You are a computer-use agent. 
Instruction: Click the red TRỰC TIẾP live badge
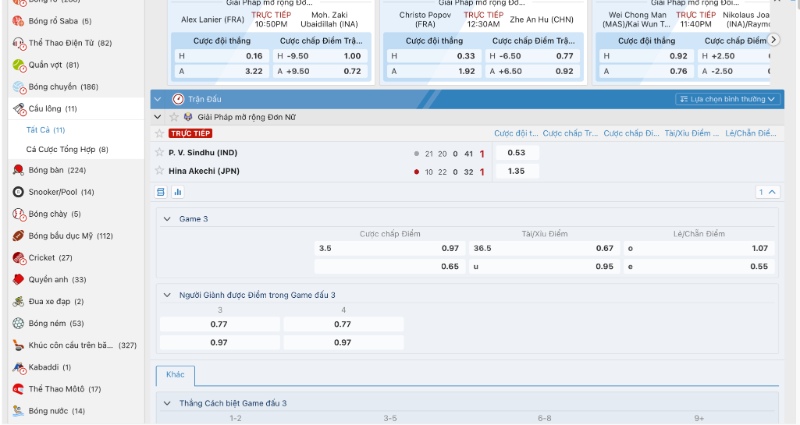point(190,133)
